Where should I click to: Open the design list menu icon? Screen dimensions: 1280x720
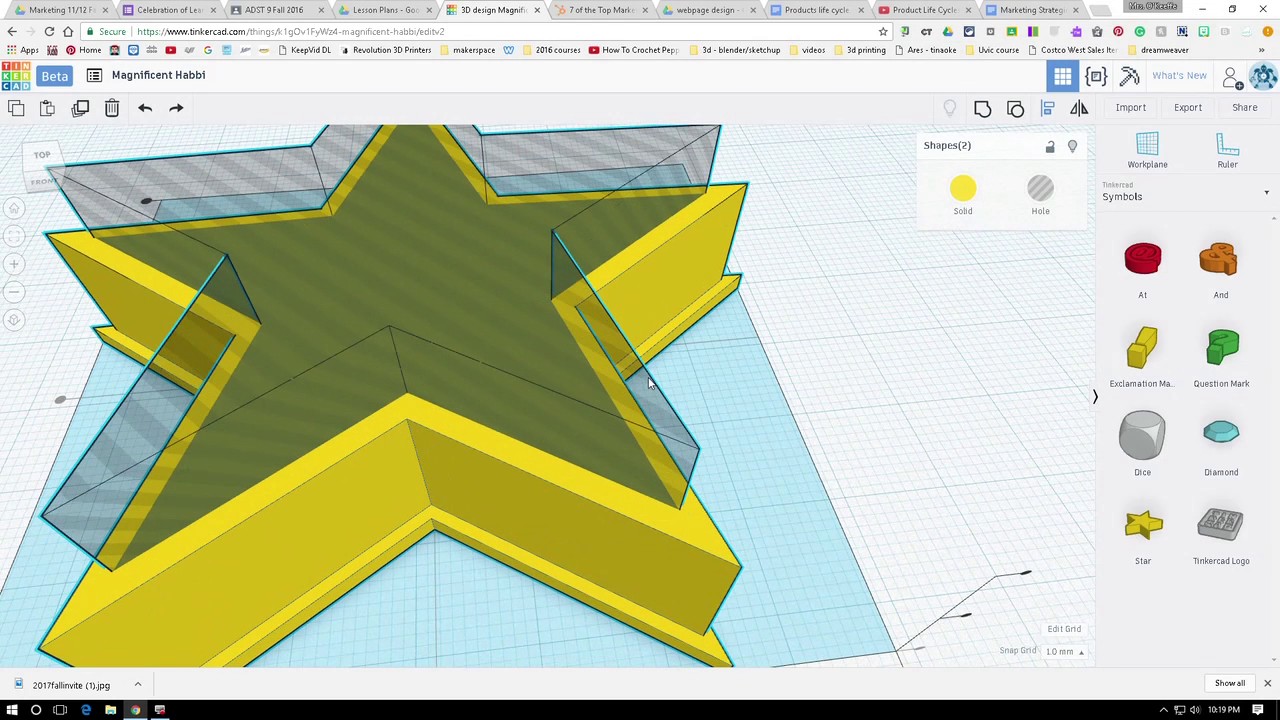94,75
